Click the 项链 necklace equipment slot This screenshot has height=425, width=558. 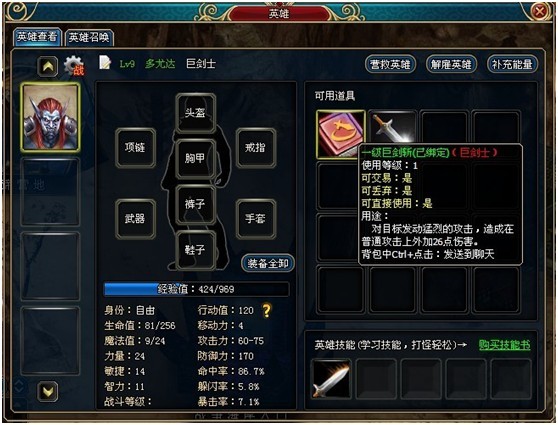point(135,148)
